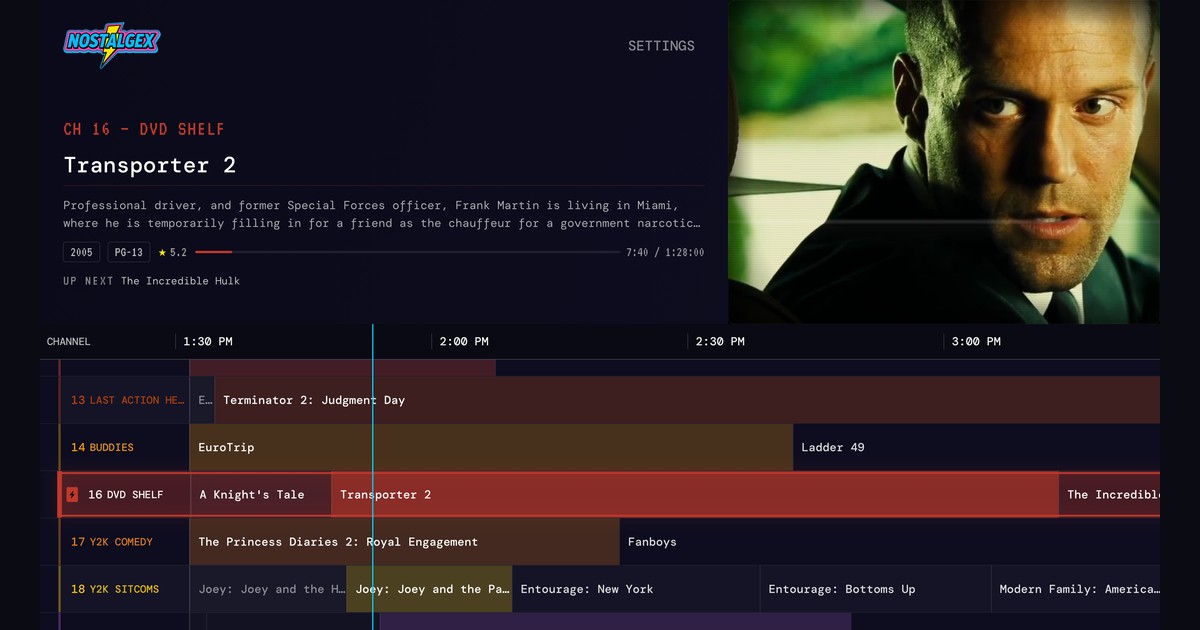The height and width of the screenshot is (630, 1200).
Task: Select Entourage: New York episode
Action: 636,589
